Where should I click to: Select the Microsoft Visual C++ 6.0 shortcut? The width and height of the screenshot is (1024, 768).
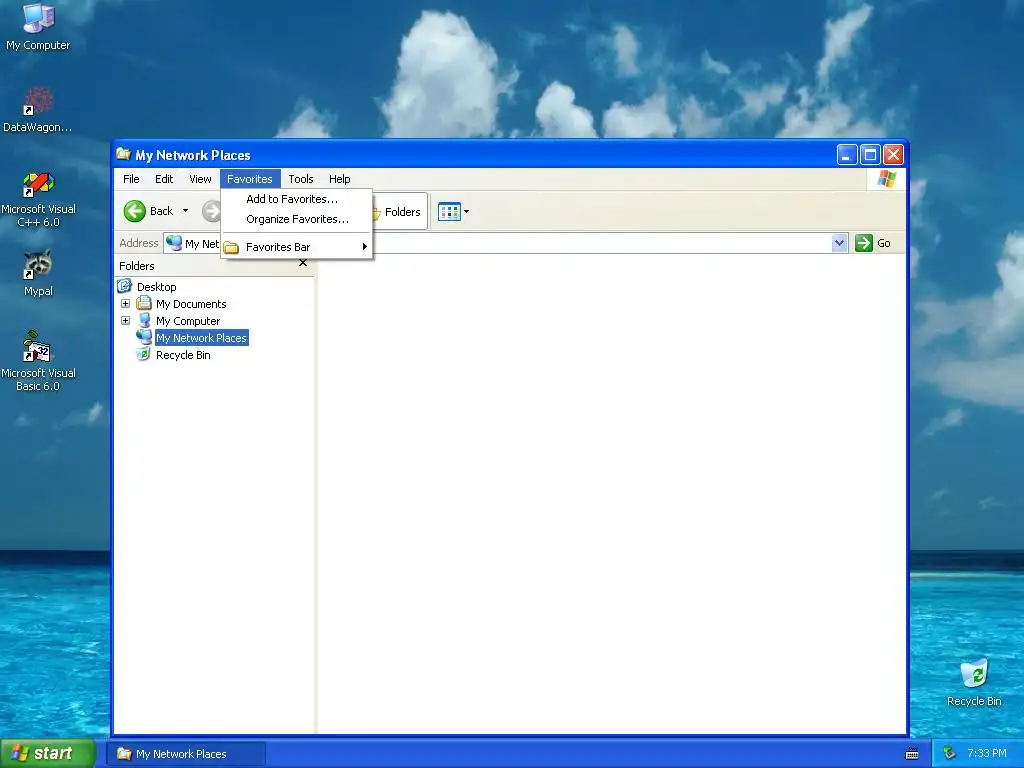[x=38, y=199]
